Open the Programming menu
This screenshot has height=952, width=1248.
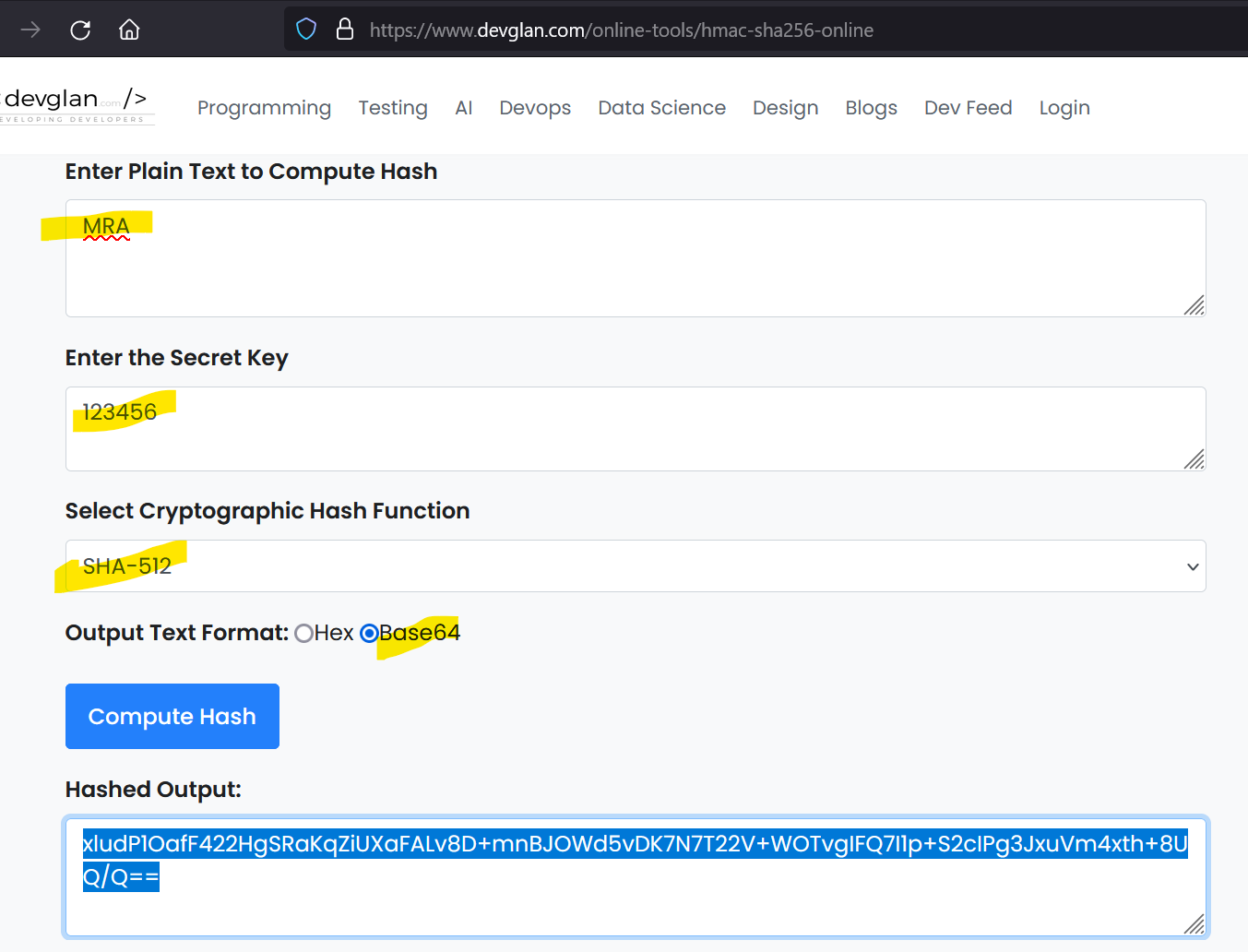pos(264,108)
